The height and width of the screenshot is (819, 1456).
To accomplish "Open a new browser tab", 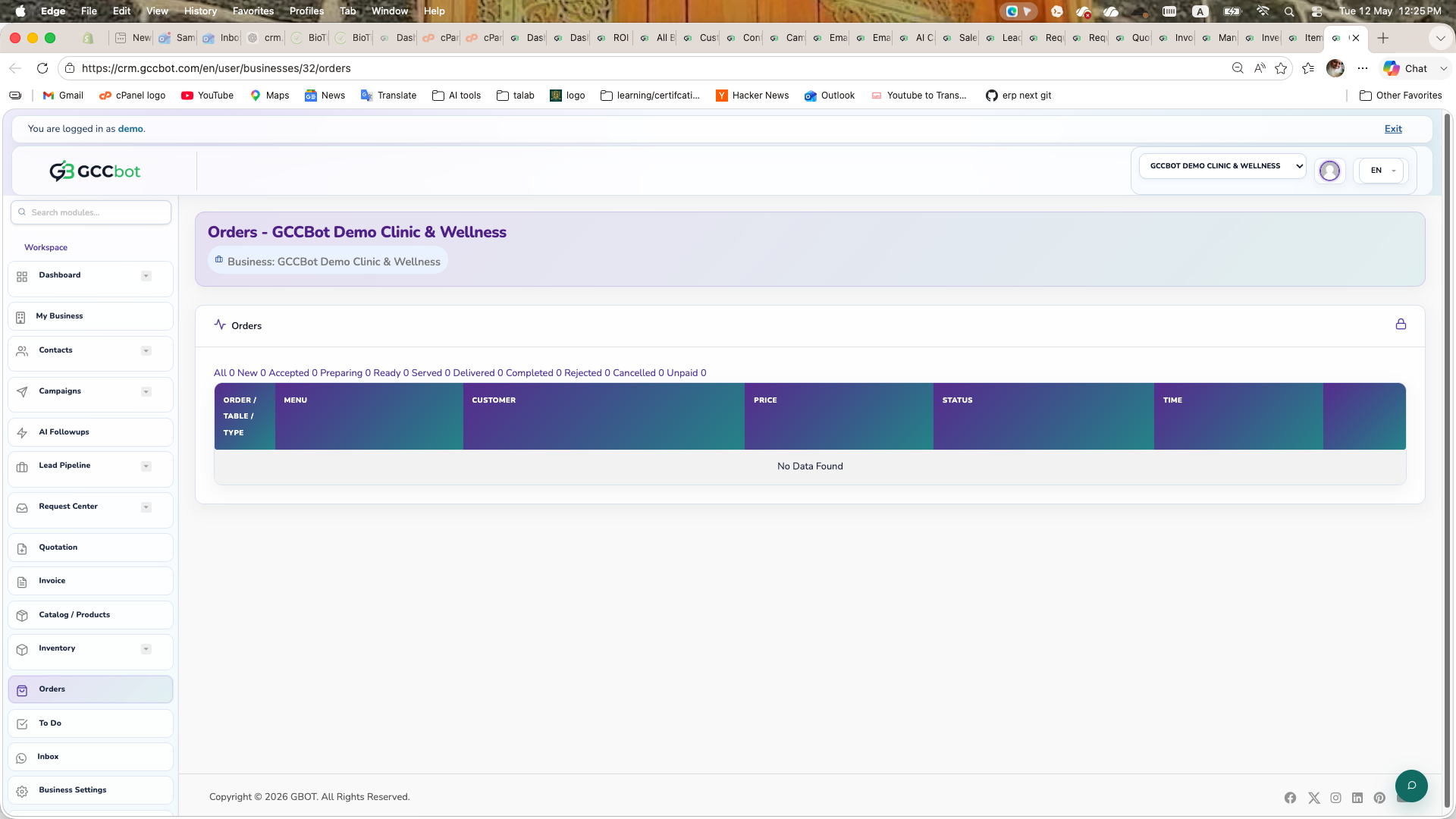I will [x=1383, y=38].
